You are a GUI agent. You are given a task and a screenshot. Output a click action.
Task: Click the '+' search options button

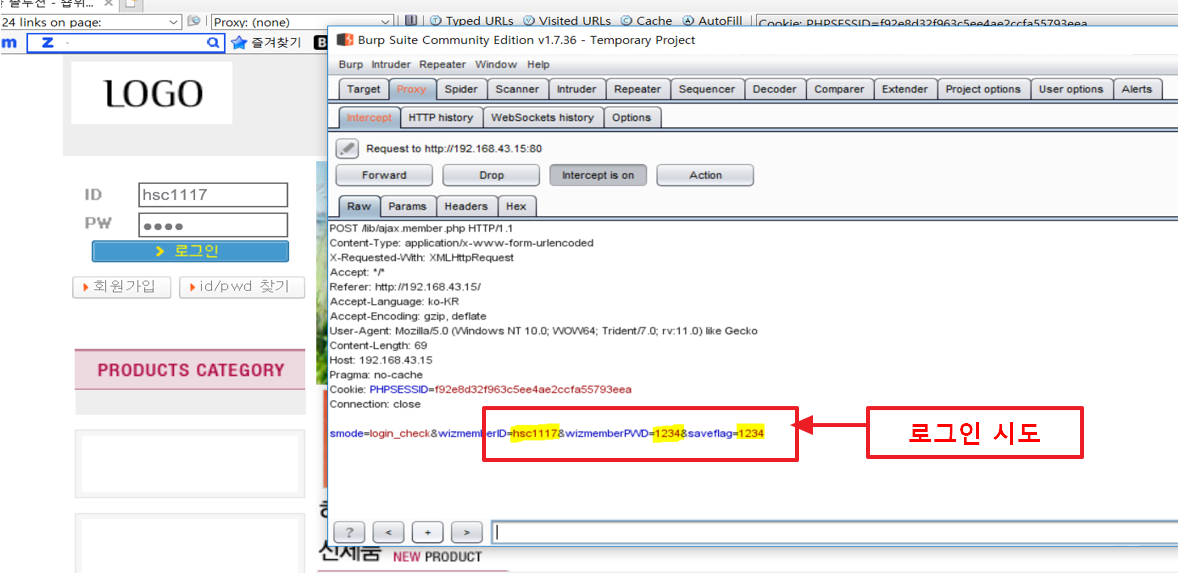427,532
